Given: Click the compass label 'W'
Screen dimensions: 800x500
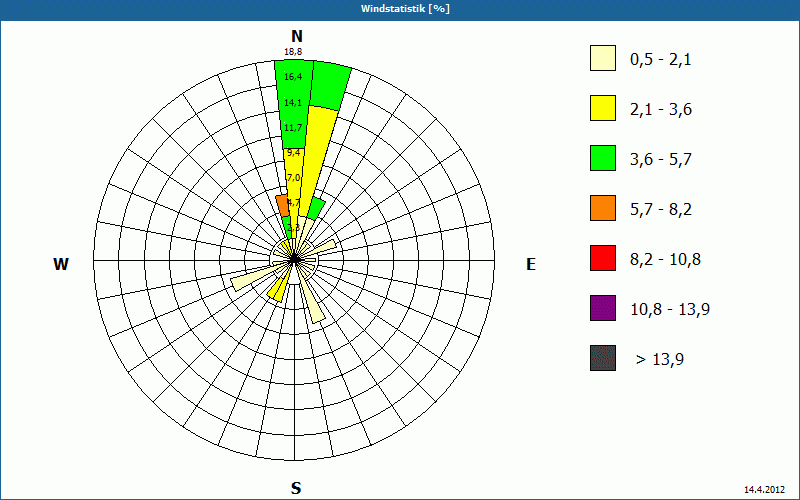Looking at the screenshot, I should pyautogui.click(x=61, y=264).
